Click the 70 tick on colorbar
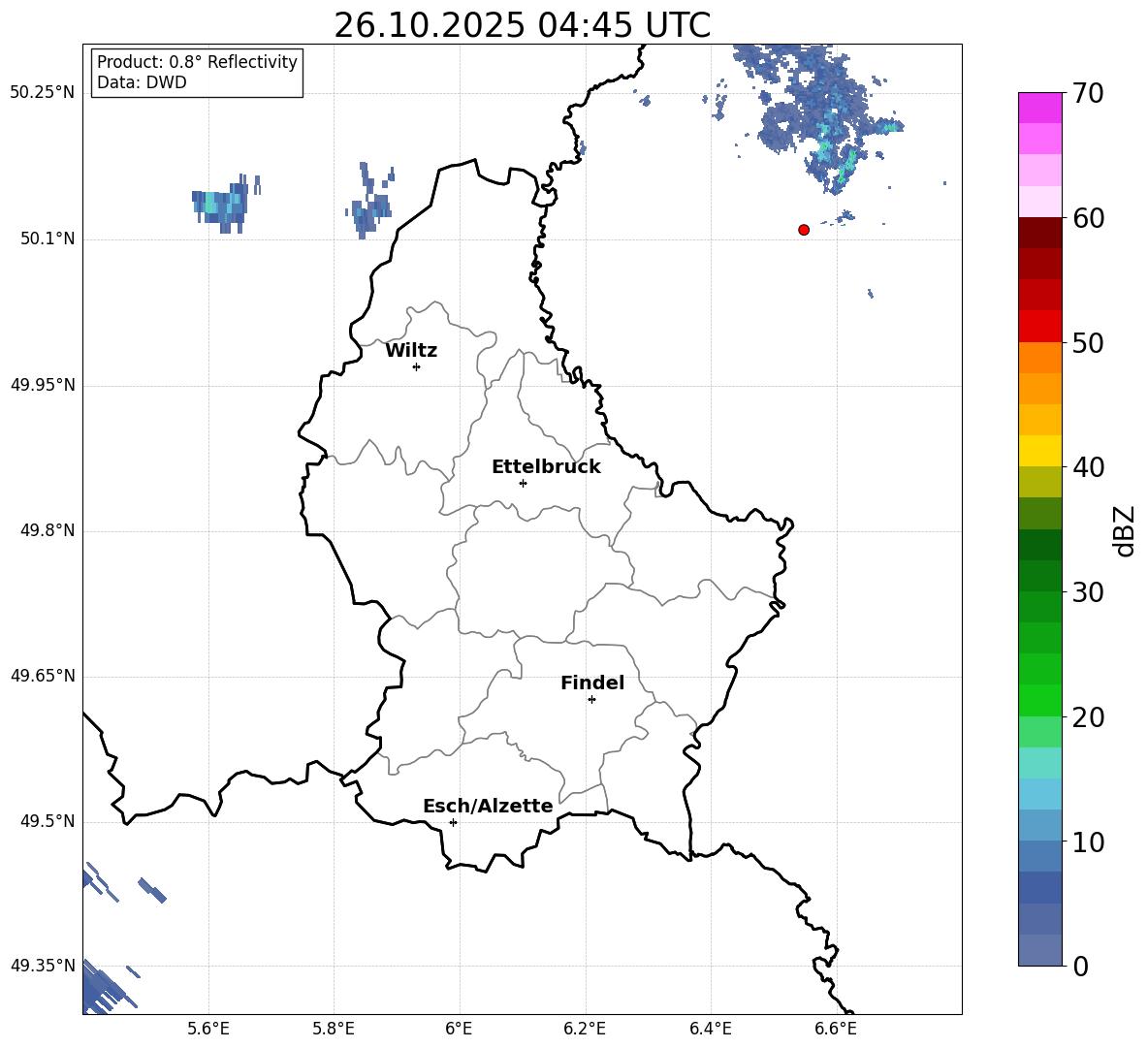This screenshot has width=1148, height=1048. [x=1088, y=94]
